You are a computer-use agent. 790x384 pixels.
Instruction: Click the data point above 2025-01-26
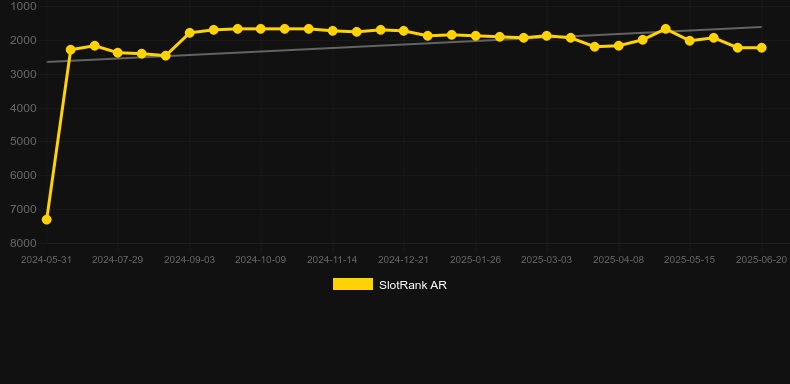pos(475,36)
